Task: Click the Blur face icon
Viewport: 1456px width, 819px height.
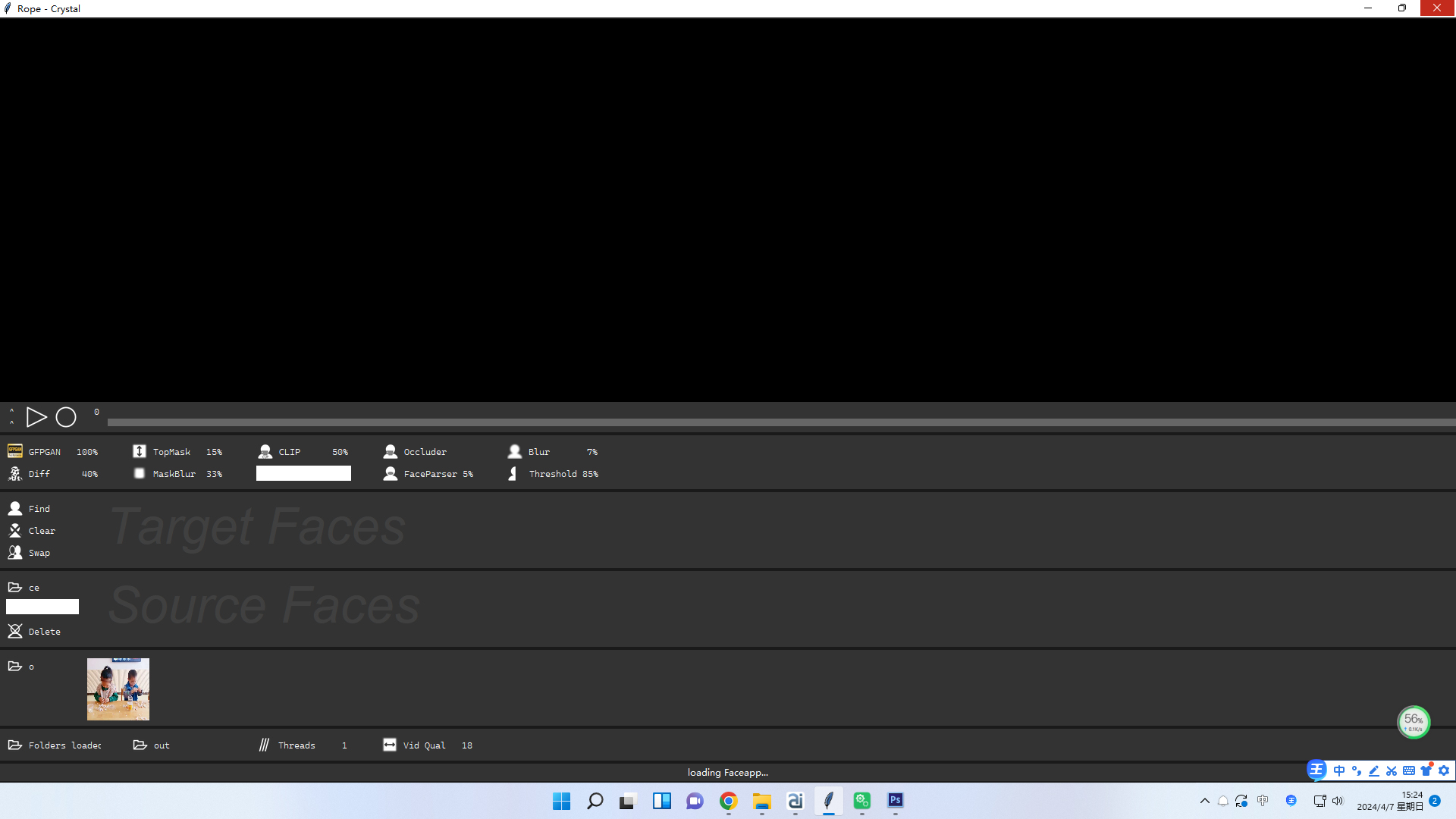Action: (515, 451)
